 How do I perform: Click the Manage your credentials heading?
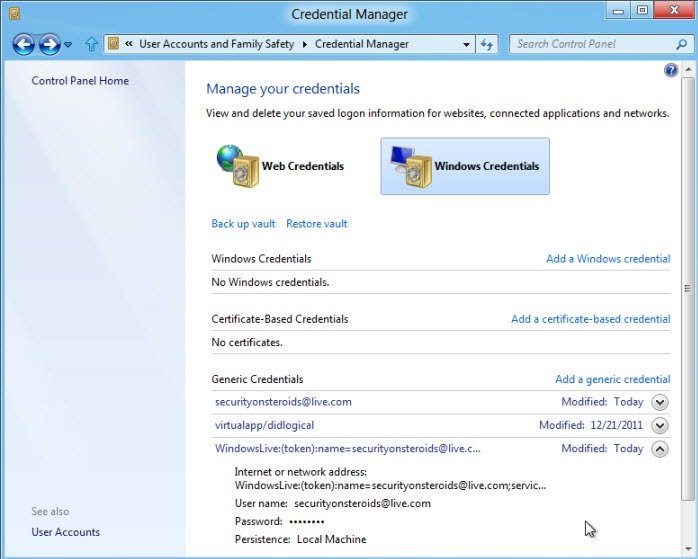(x=283, y=89)
